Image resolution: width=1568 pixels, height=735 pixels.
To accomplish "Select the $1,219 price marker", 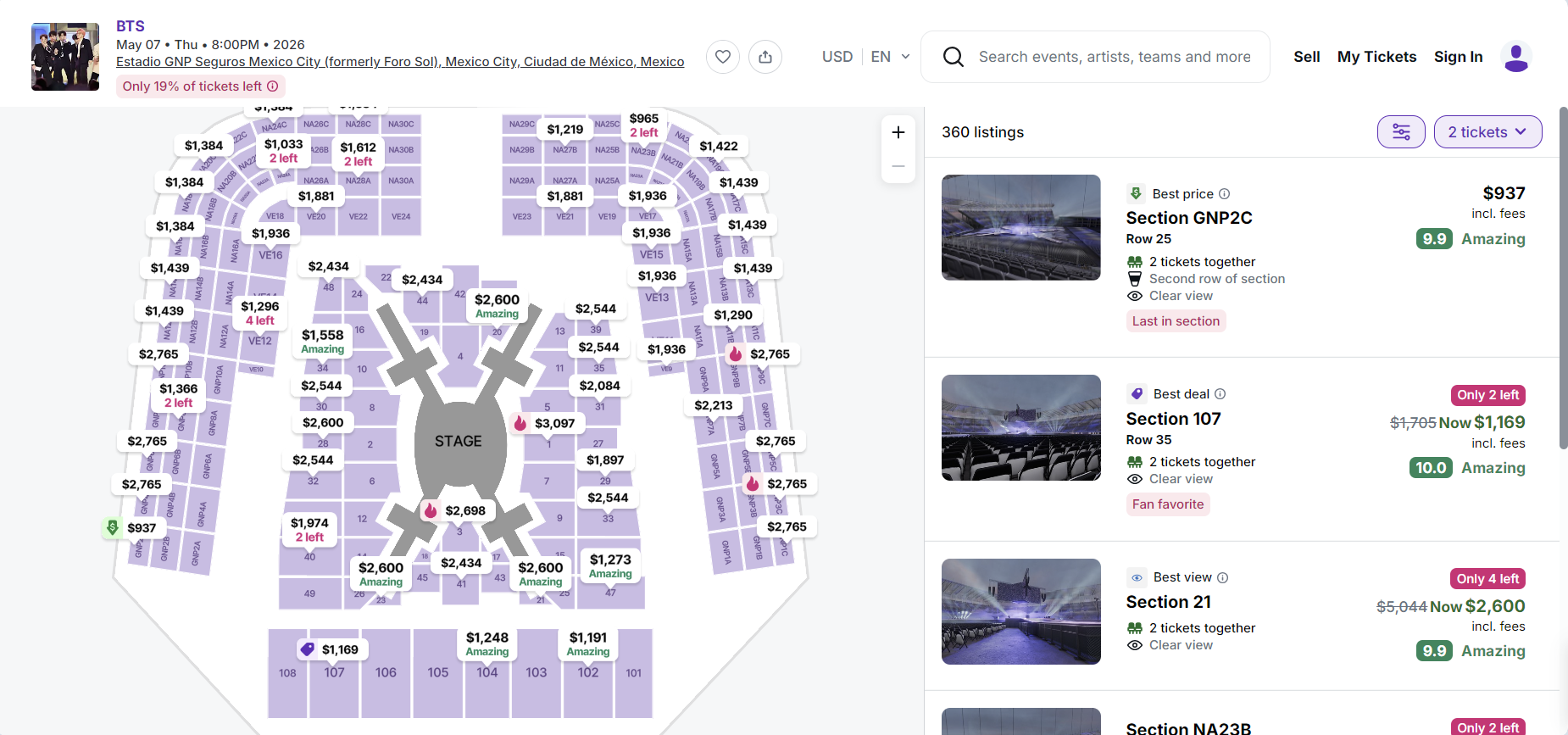I will 565,130.
